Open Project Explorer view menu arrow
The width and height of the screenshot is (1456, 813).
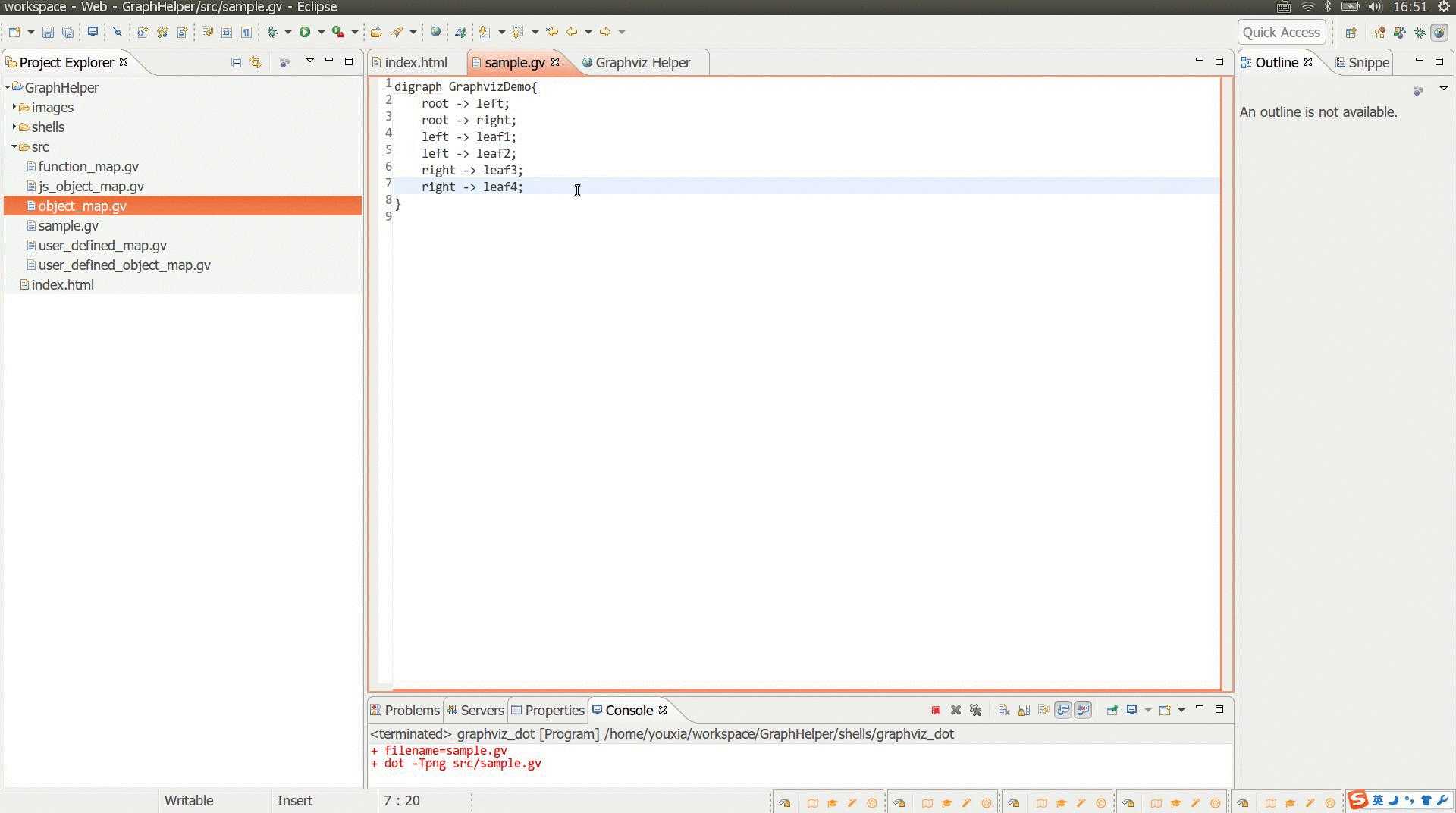[309, 61]
